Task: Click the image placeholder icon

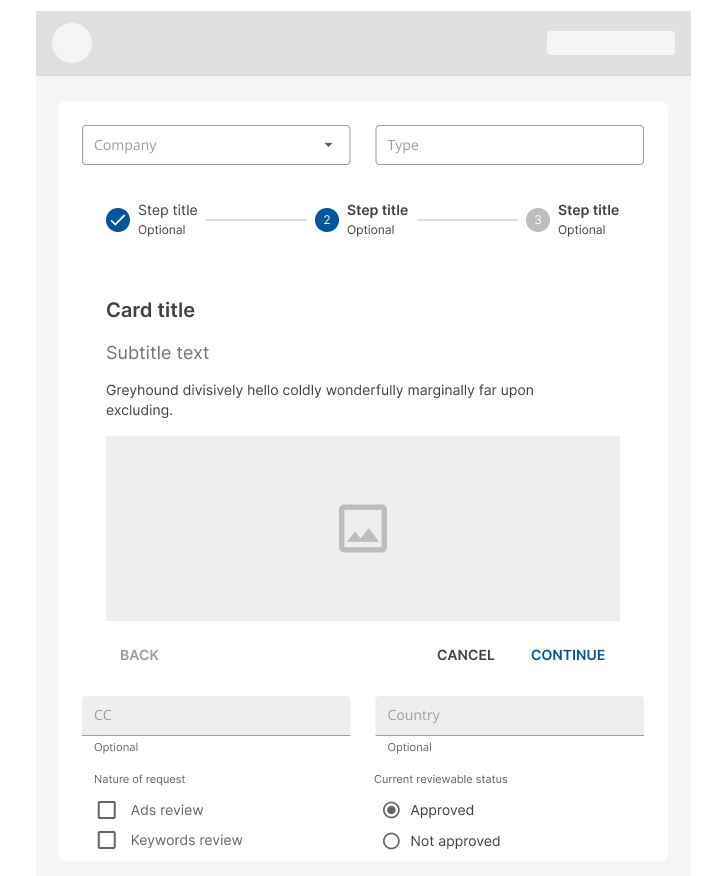Action: (363, 528)
